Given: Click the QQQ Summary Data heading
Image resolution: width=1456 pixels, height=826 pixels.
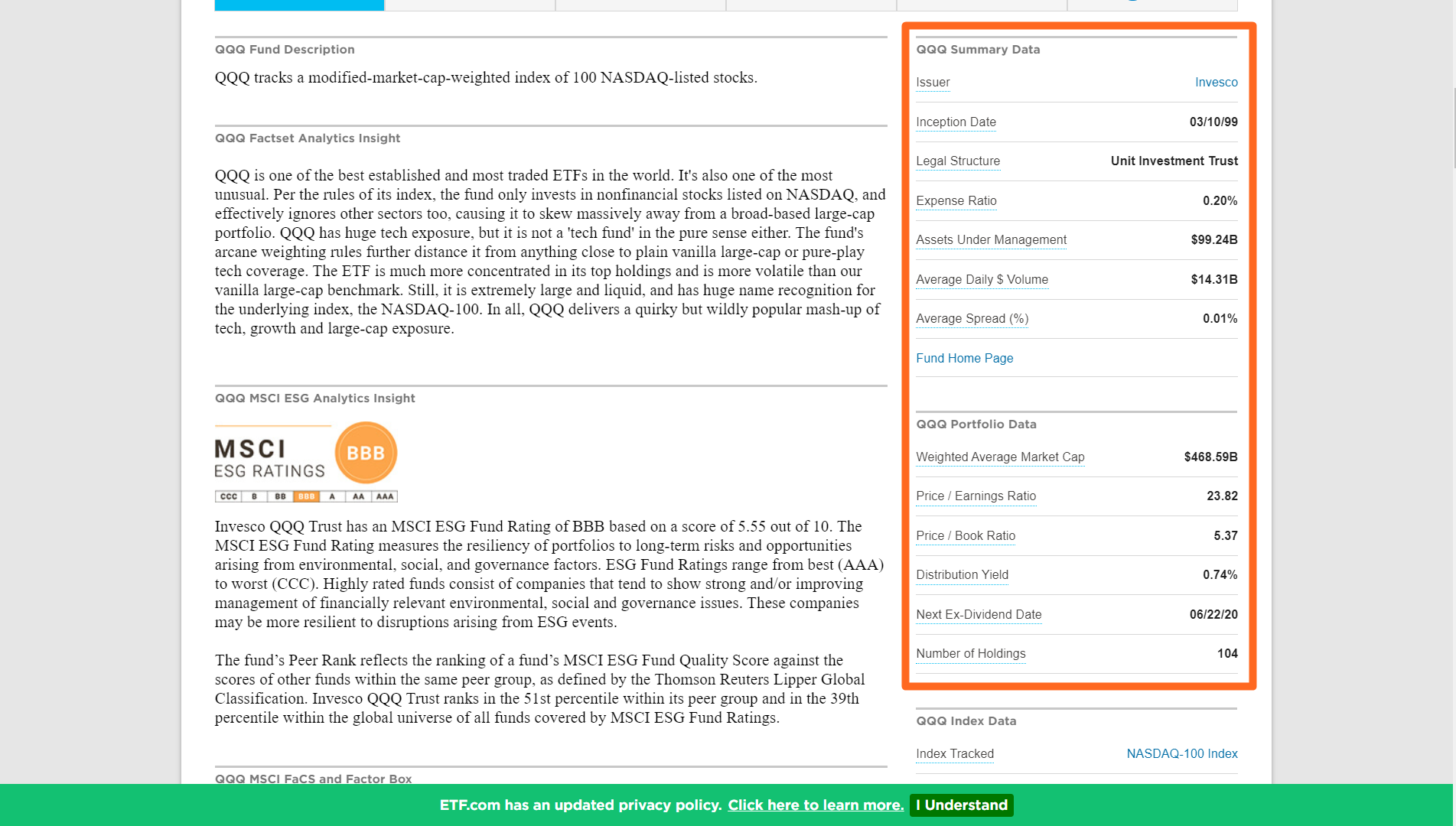Looking at the screenshot, I should tap(978, 50).
